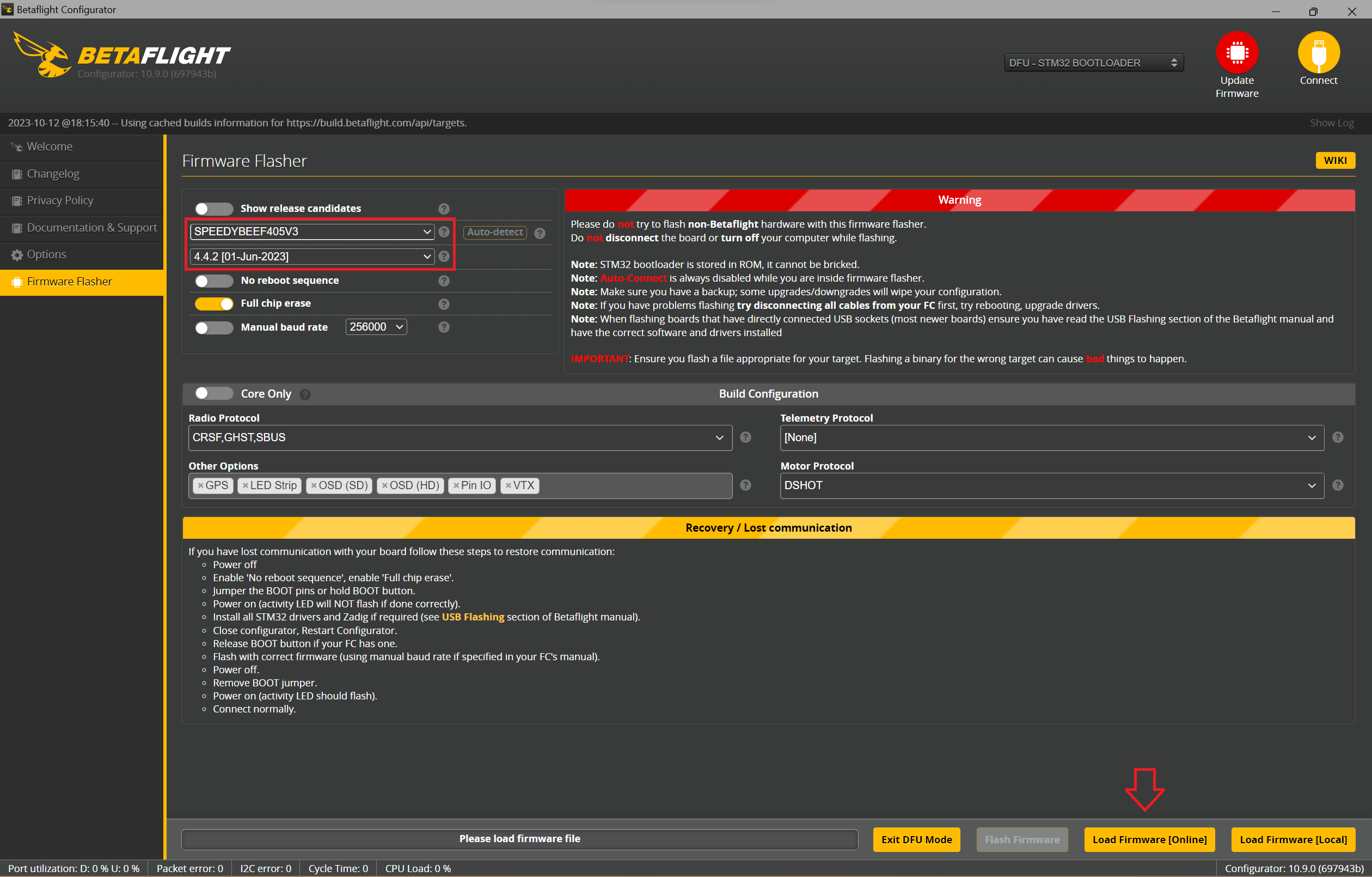Click the Firmware Flasher chip icon in sidebar
Screen dimensions: 1372x877
pos(17,282)
